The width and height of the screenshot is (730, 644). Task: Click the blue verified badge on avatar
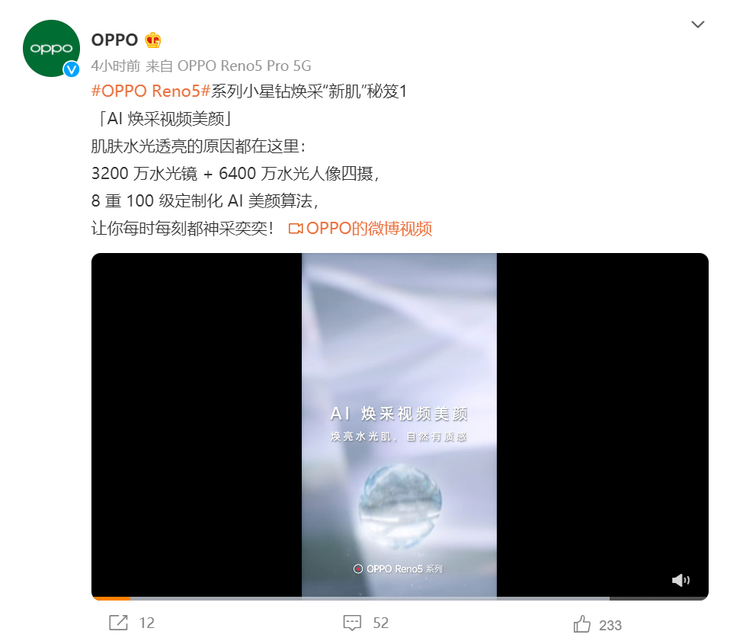point(71,69)
